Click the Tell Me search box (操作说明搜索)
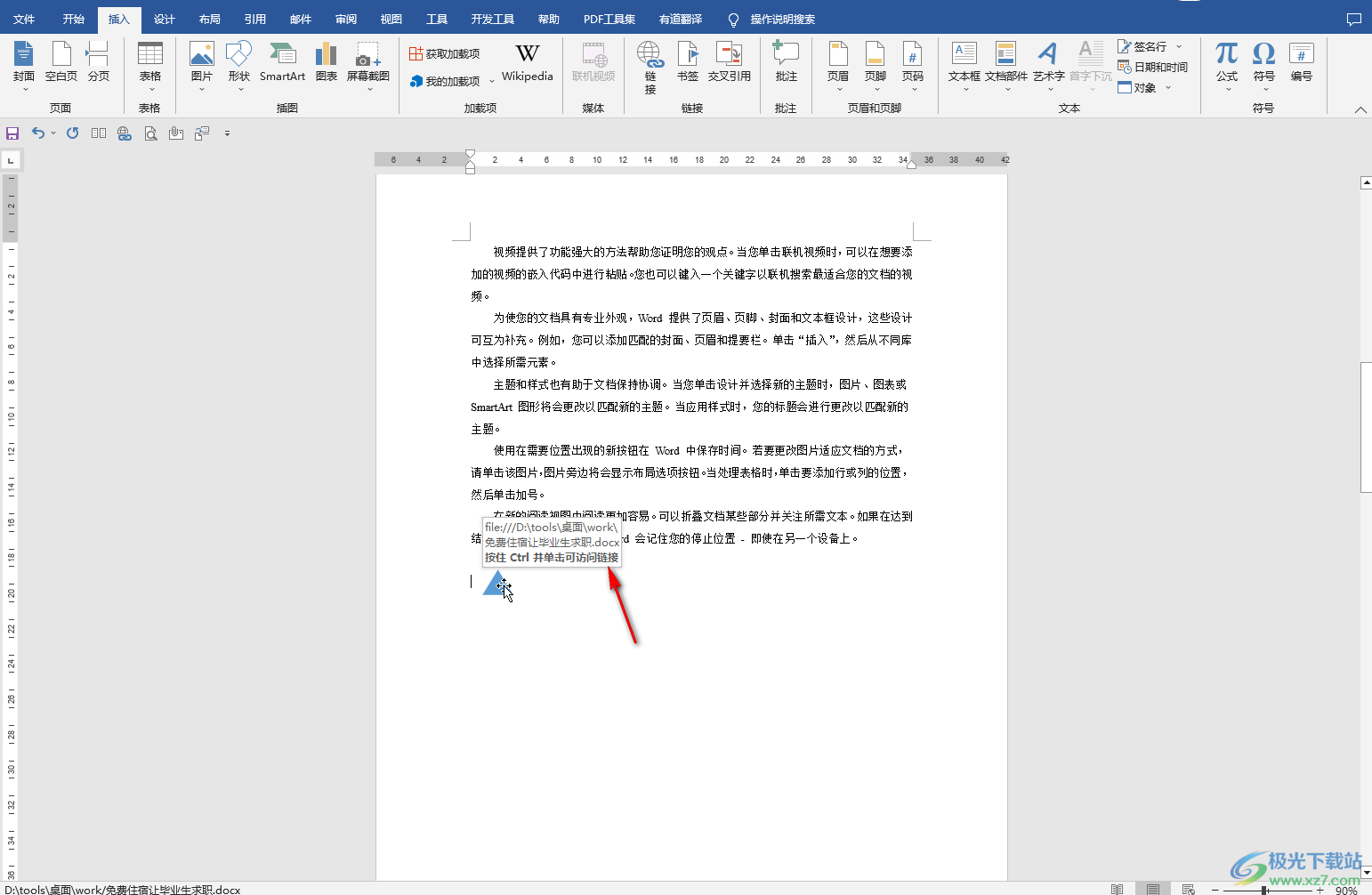This screenshot has width=1372, height=895. click(x=772, y=19)
